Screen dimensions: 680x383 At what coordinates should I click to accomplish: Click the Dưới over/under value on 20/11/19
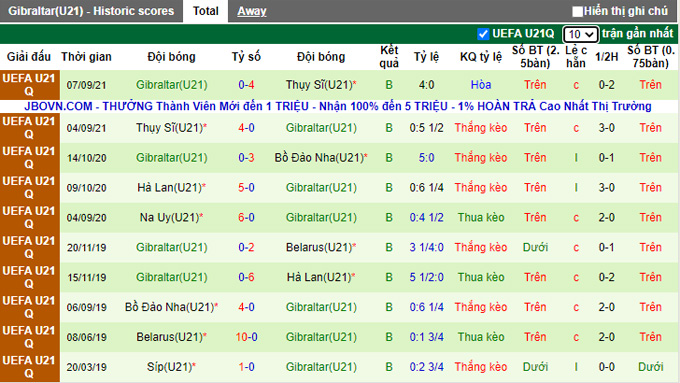tap(535, 248)
